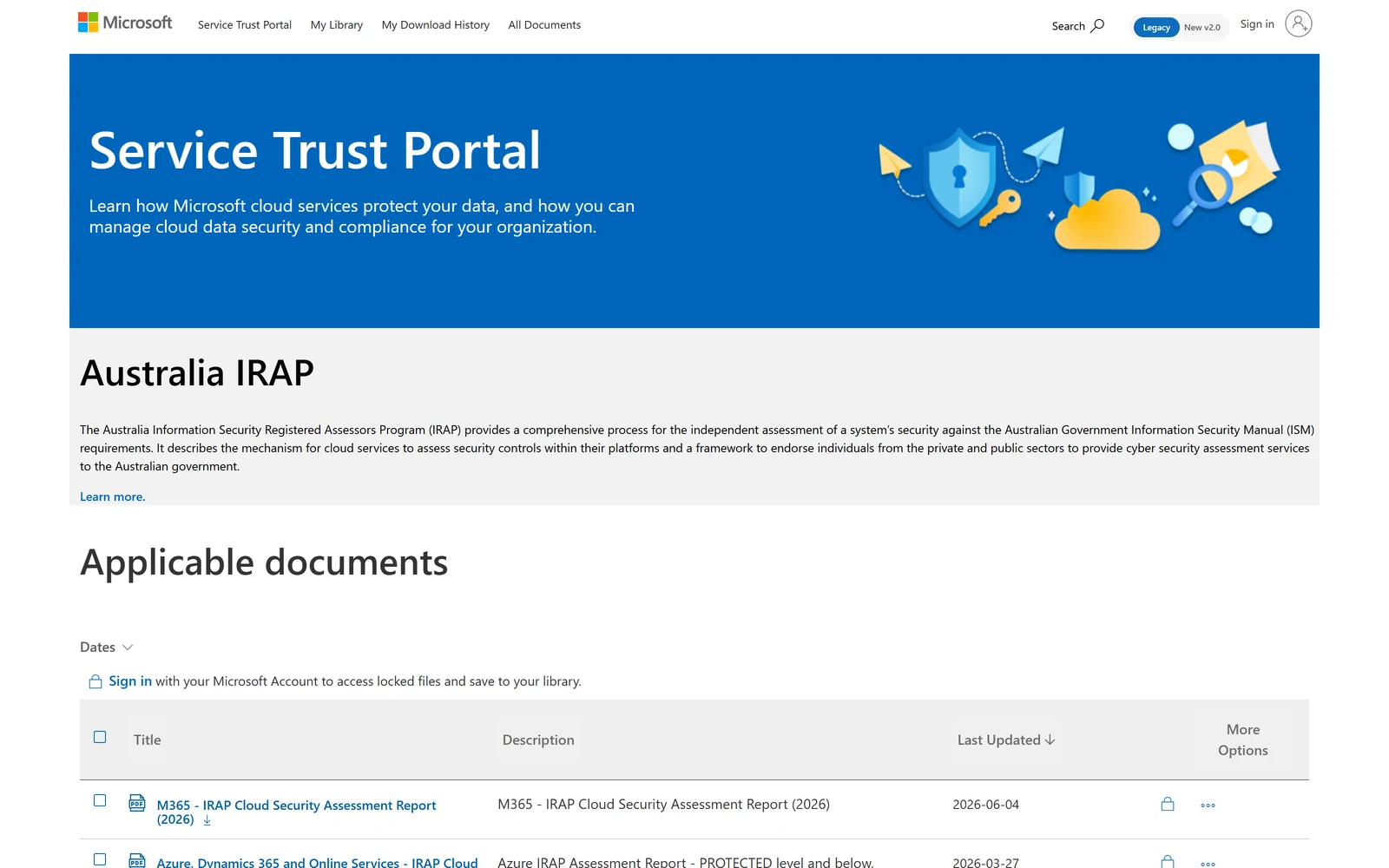Click Sign in at top right

(x=1257, y=24)
